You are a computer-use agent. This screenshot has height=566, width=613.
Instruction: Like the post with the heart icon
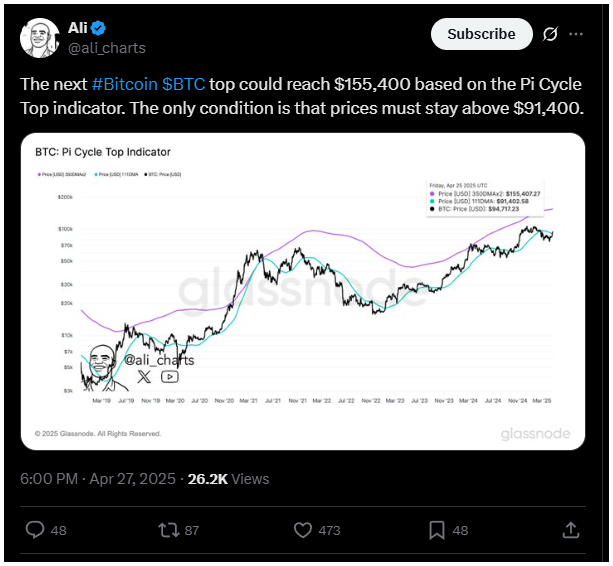tap(303, 530)
